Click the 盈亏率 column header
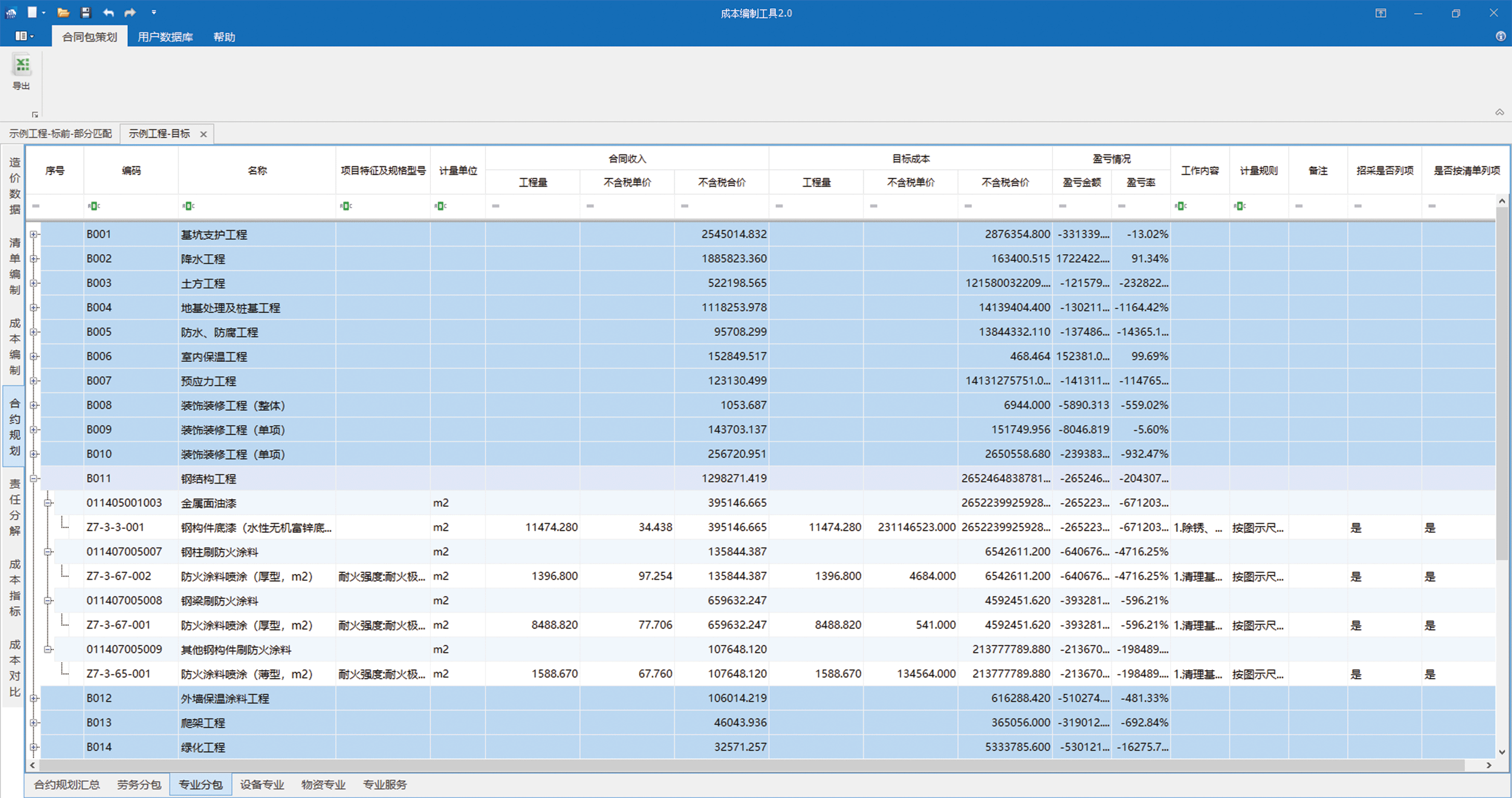 click(1140, 182)
